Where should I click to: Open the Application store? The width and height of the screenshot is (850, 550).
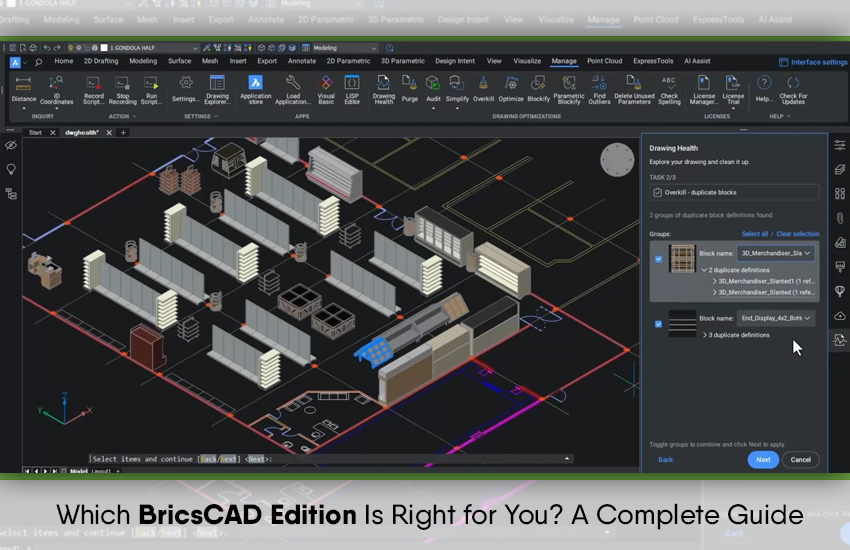[255, 90]
